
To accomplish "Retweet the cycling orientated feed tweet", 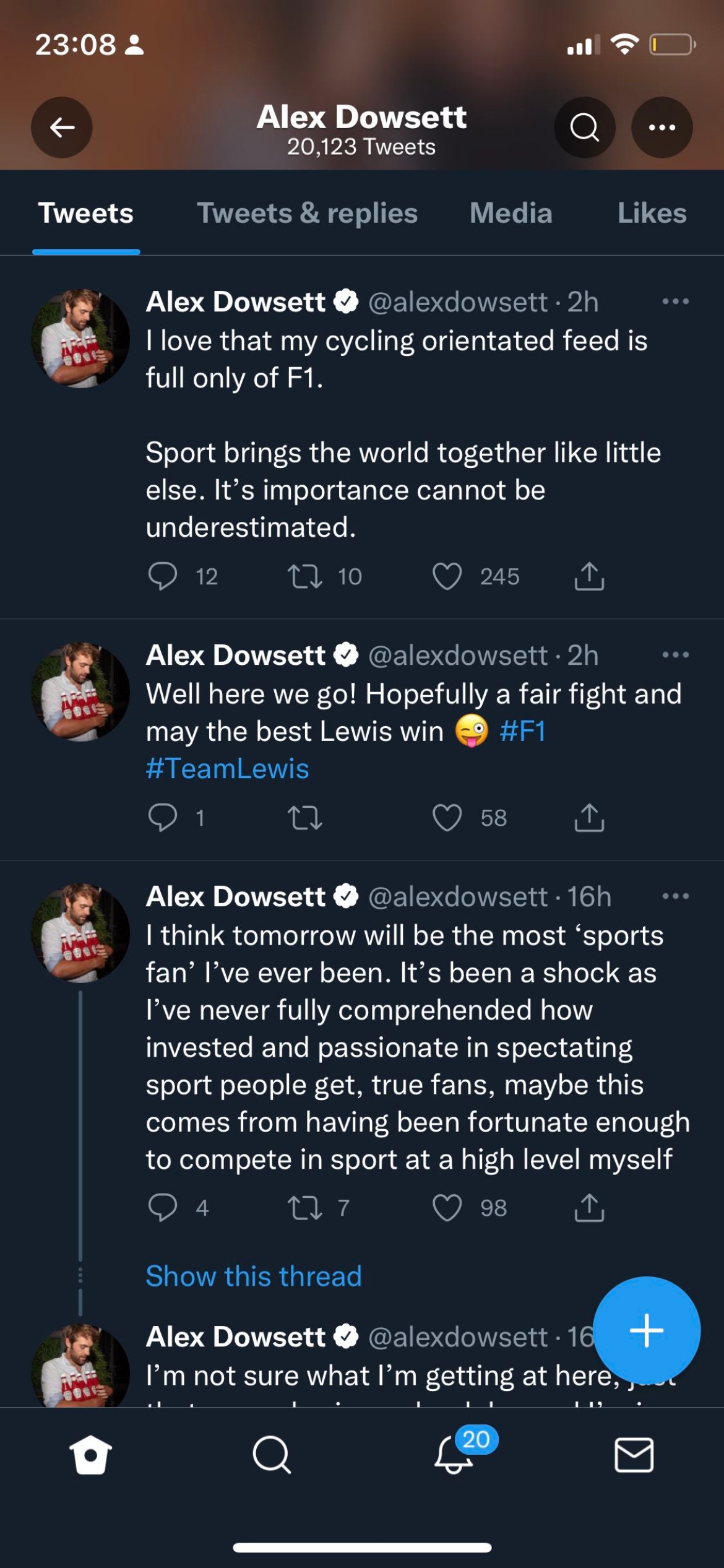I will tap(305, 576).
